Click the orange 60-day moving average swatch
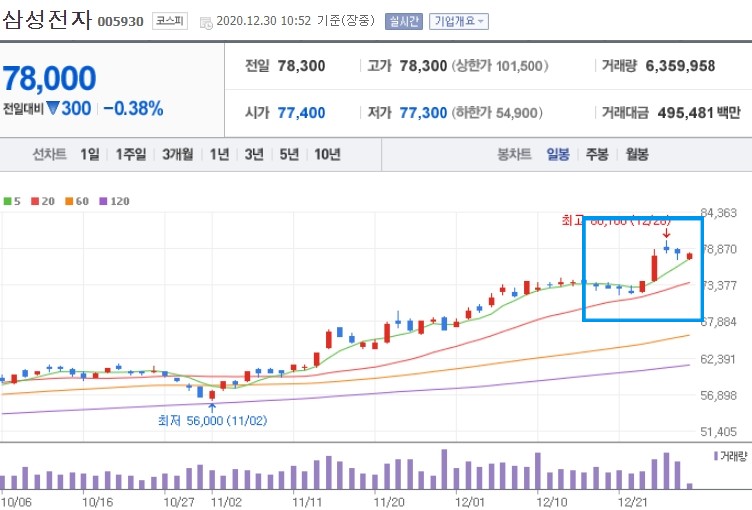 [x=69, y=201]
